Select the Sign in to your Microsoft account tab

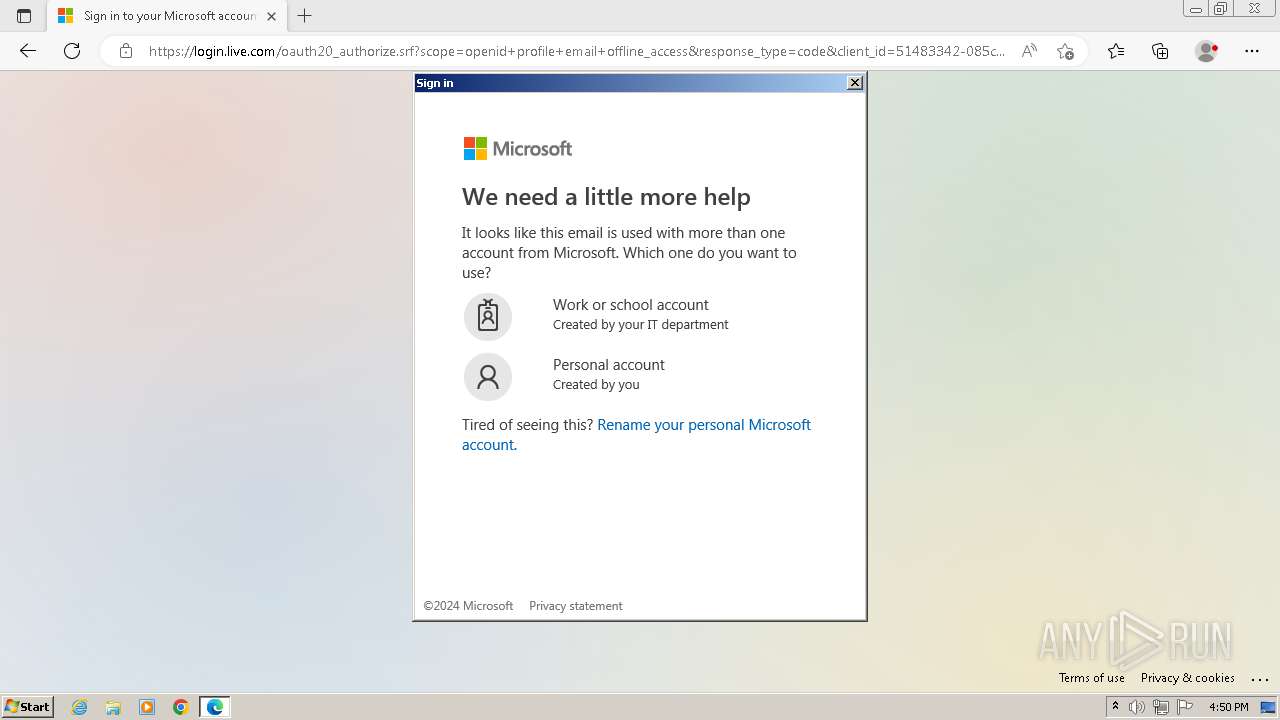pos(168,16)
